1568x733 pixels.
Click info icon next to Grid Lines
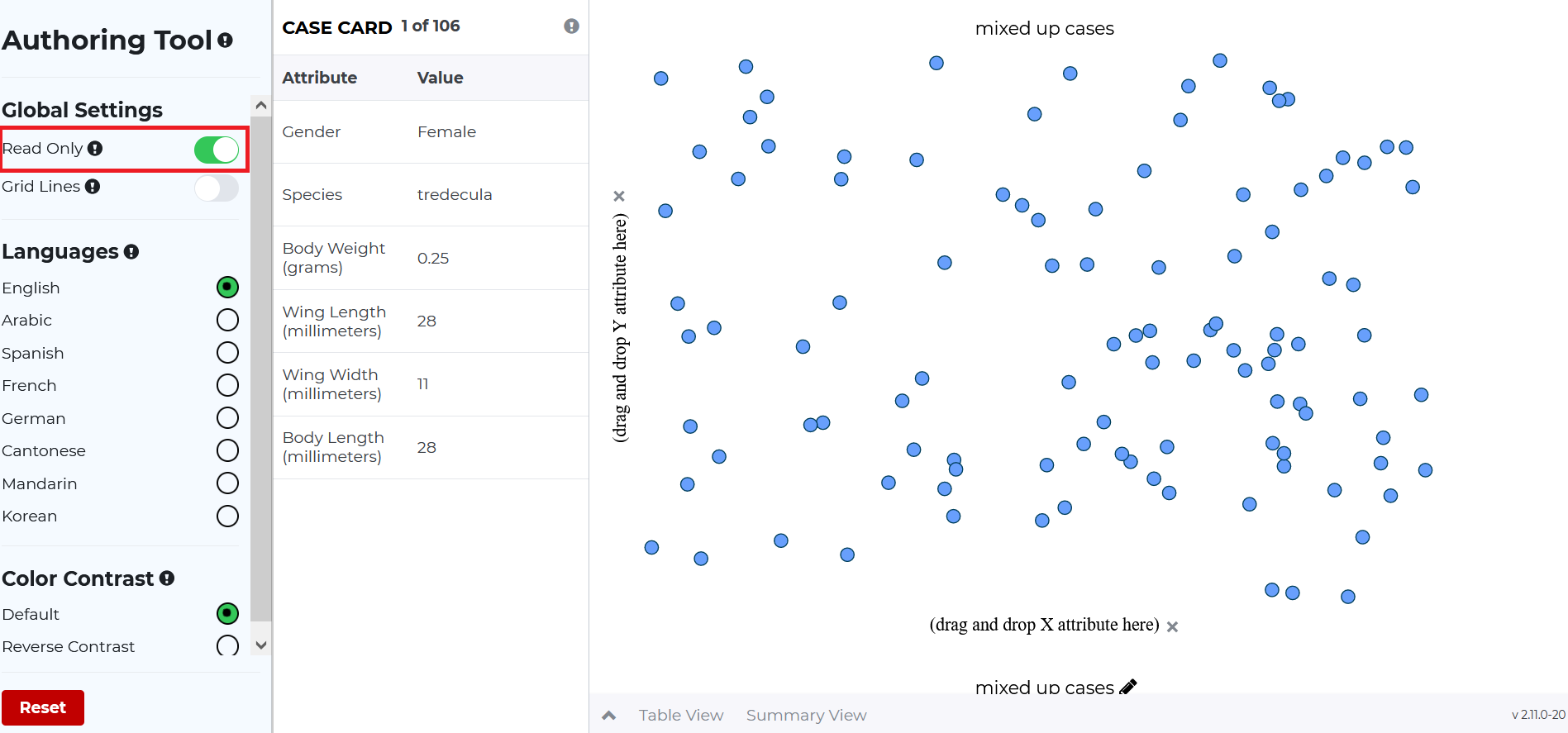click(x=93, y=187)
